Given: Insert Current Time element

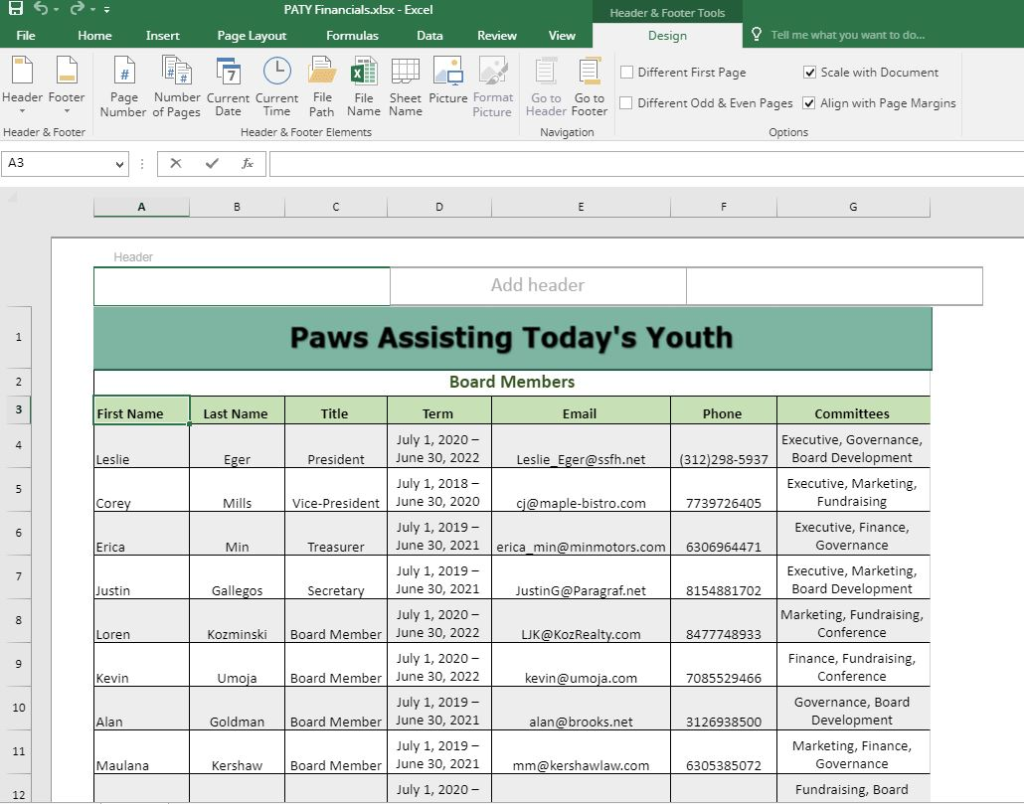Looking at the screenshot, I should tap(277, 86).
